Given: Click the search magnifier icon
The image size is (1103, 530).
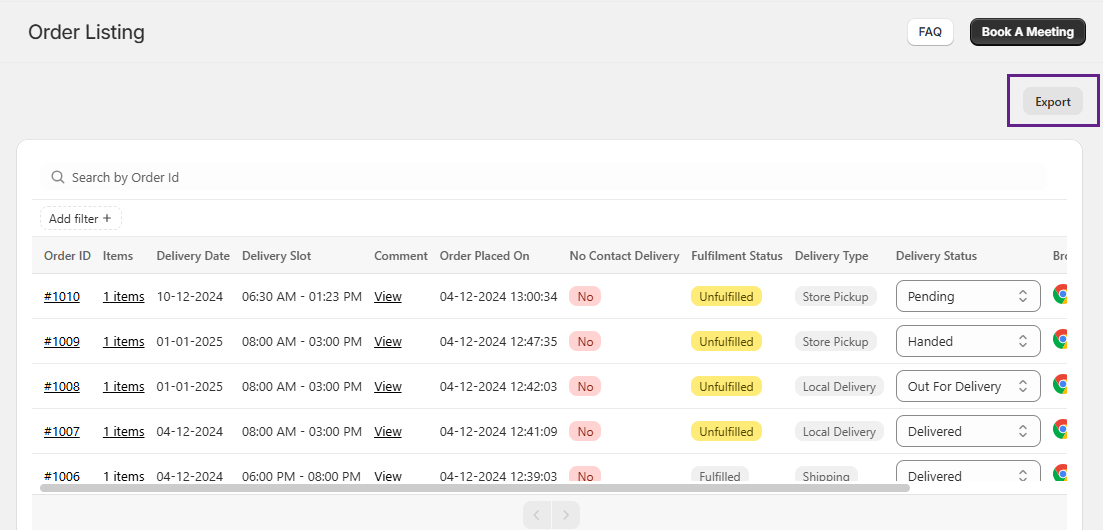Looking at the screenshot, I should coord(58,177).
